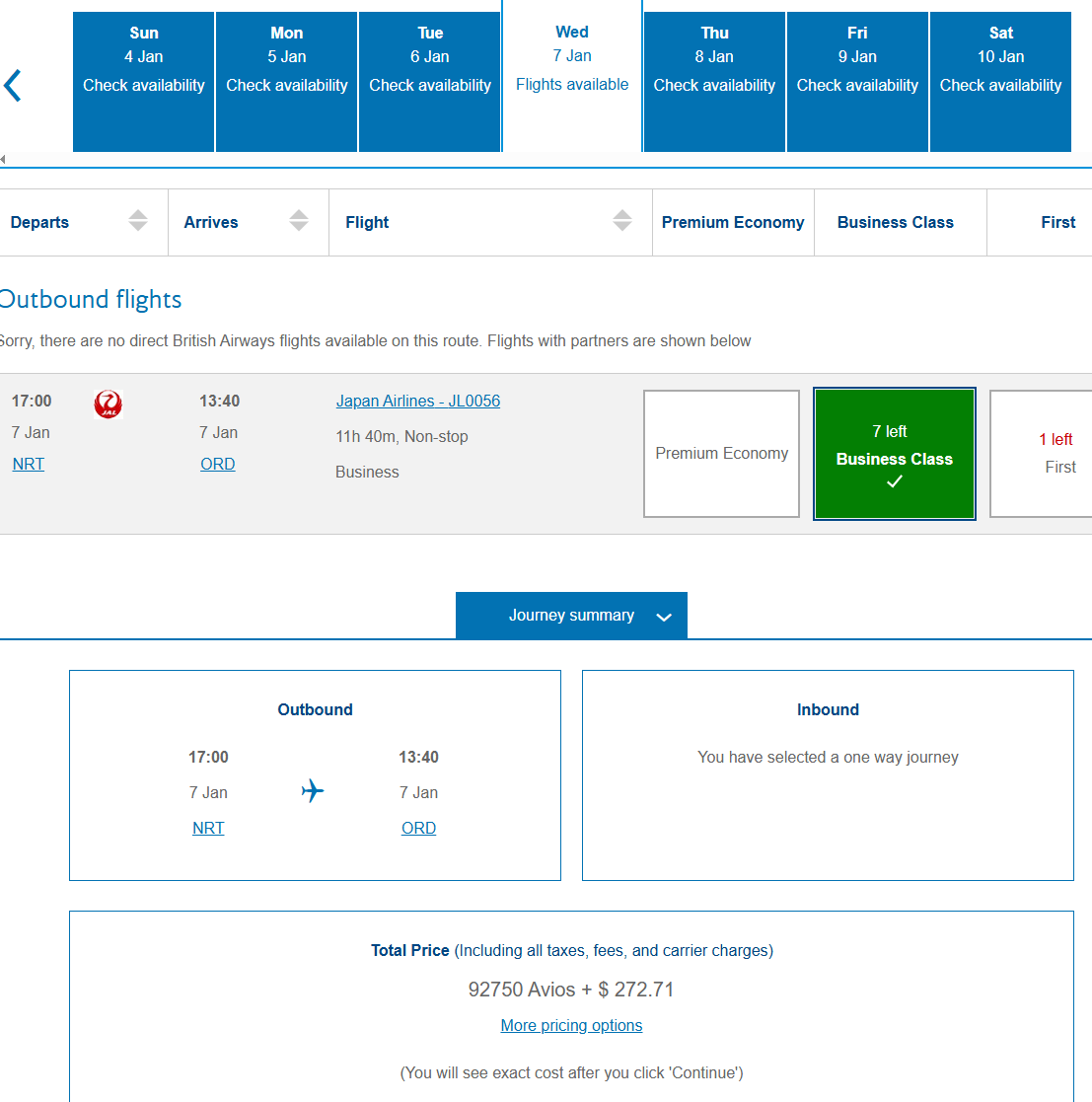Select Mon 5 Jan date tab
Screen dimensions: 1092x1102
(x=287, y=82)
